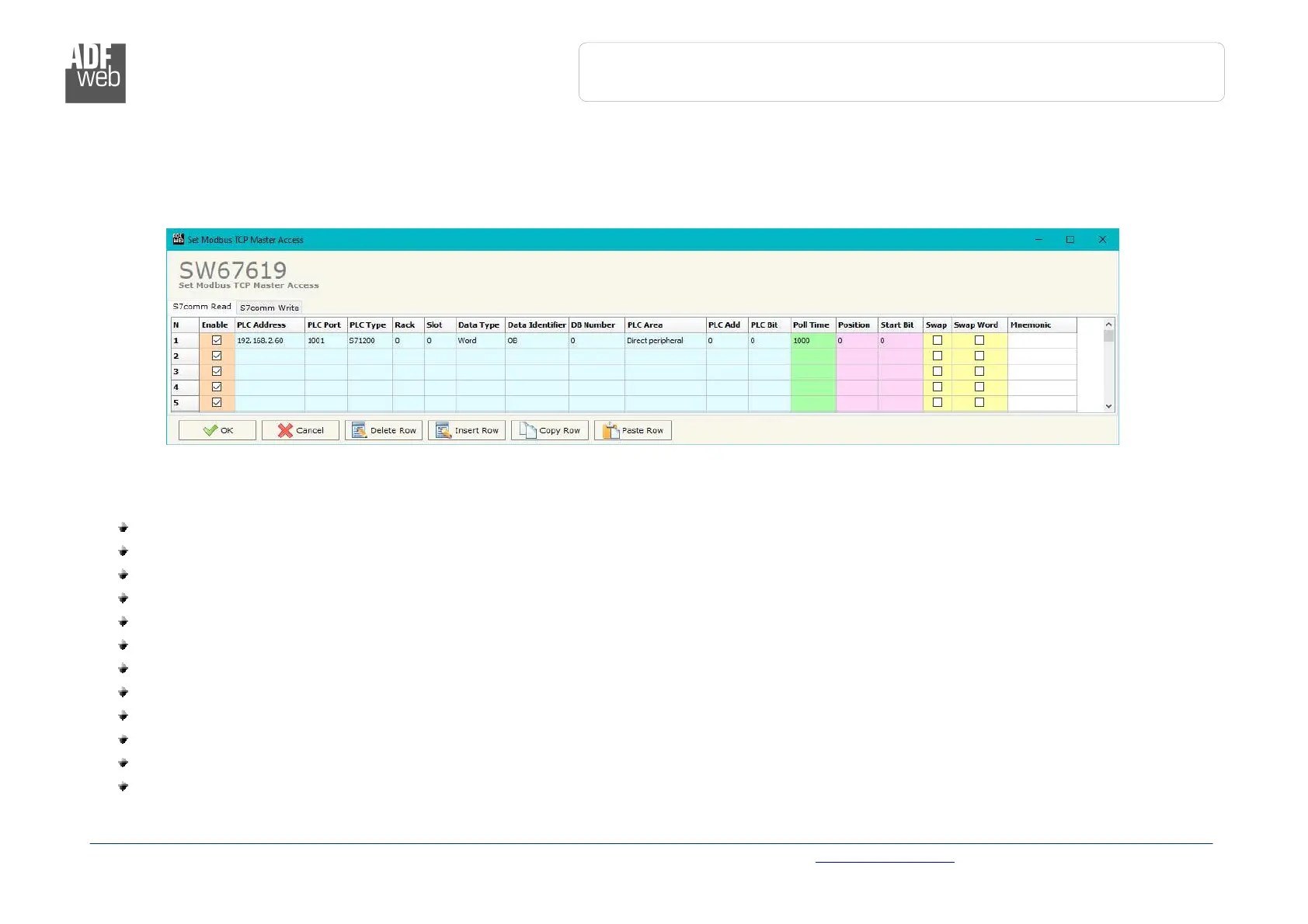1308x924 pixels.
Task: Click the table scrollbar down arrow
Action: 1108,406
